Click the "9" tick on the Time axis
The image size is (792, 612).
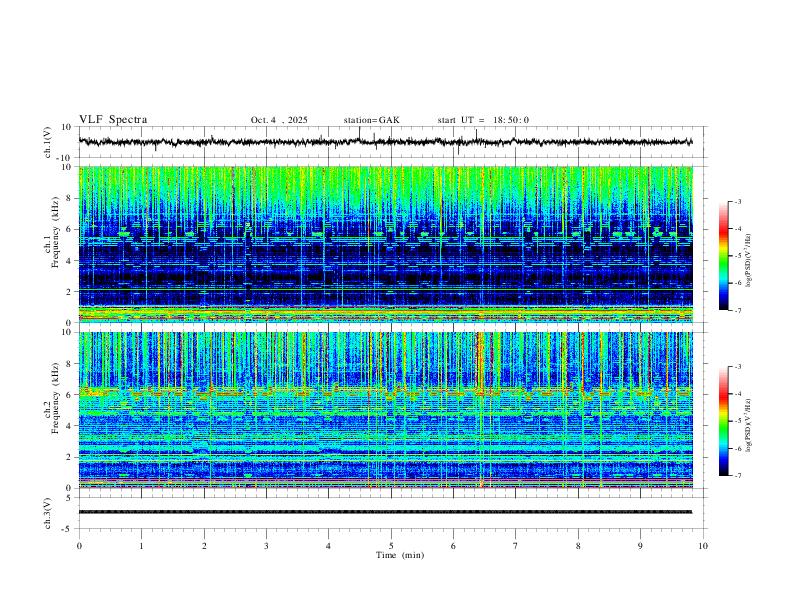point(640,546)
